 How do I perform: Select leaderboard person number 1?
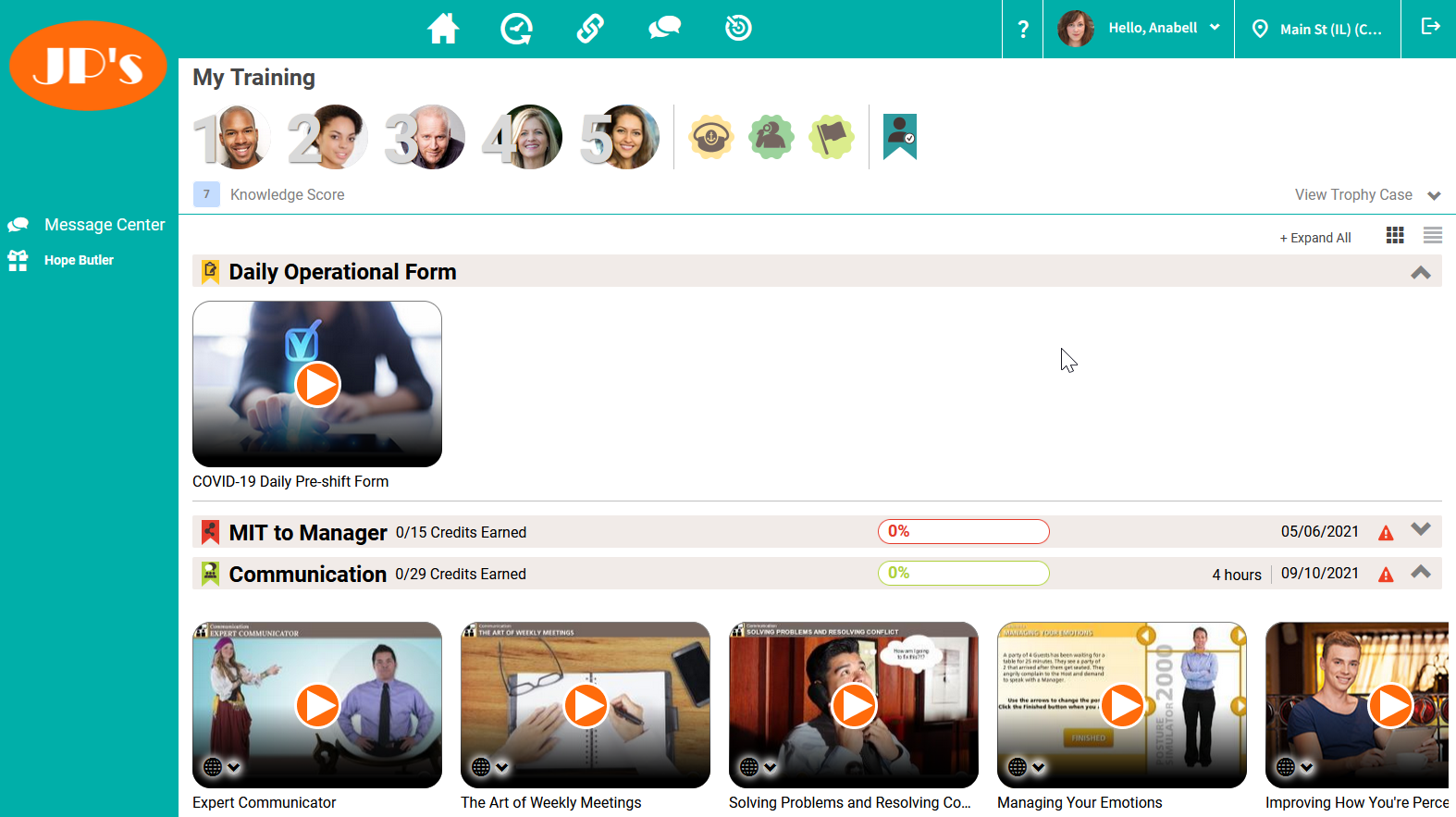pyautogui.click(x=233, y=137)
